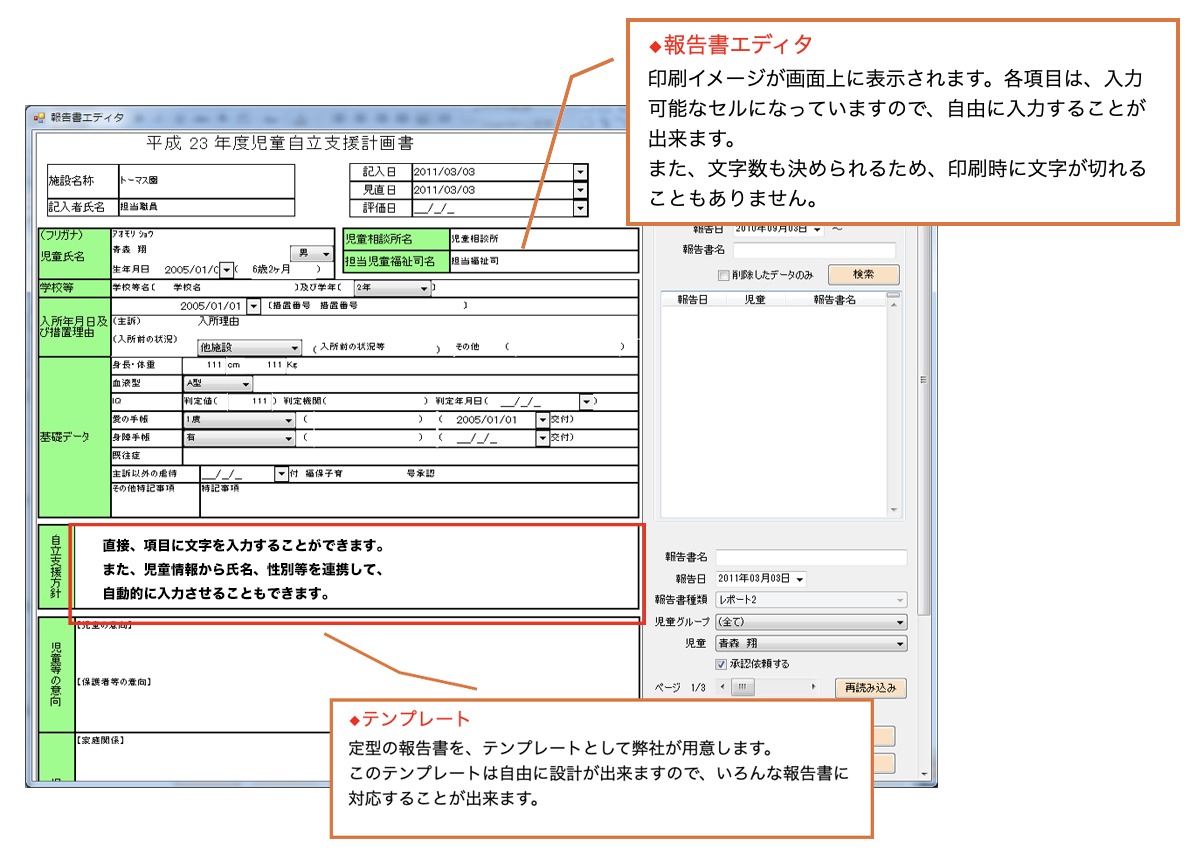1197x856 pixels.
Task: Click the その他 parenthesis field
Action: [565, 347]
